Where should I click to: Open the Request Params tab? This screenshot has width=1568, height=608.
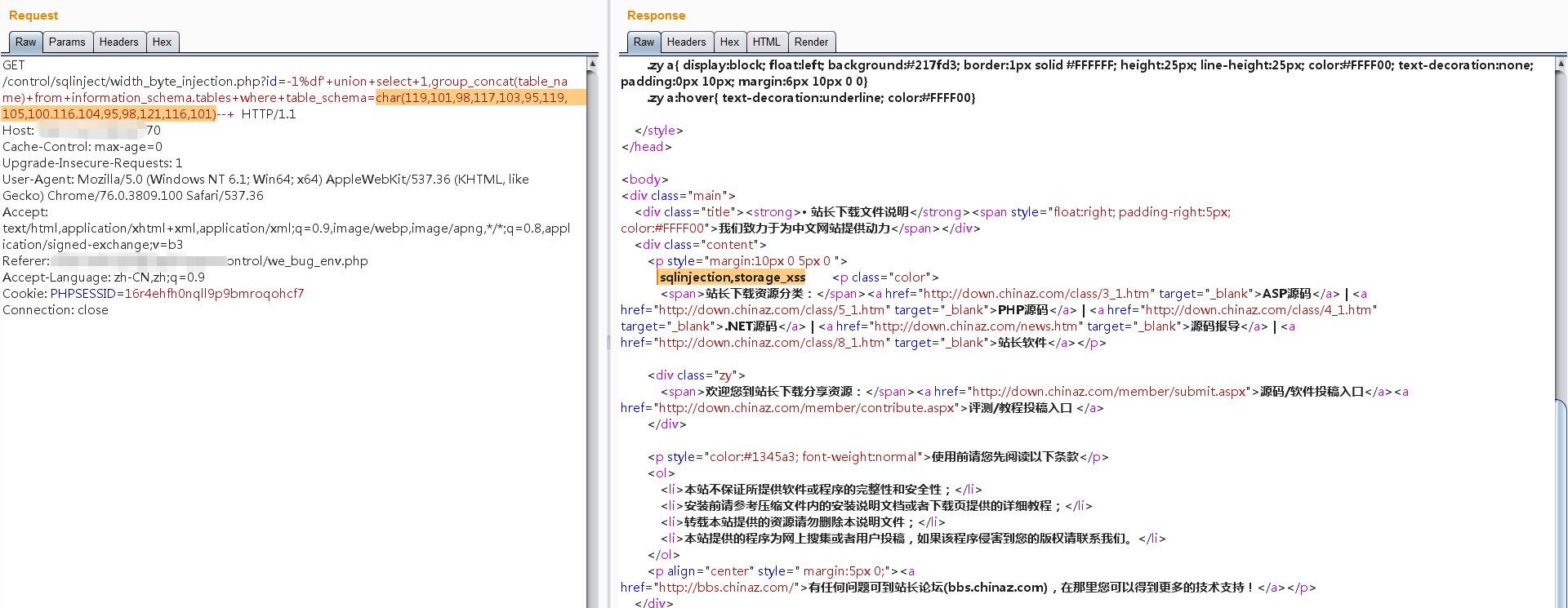point(67,42)
